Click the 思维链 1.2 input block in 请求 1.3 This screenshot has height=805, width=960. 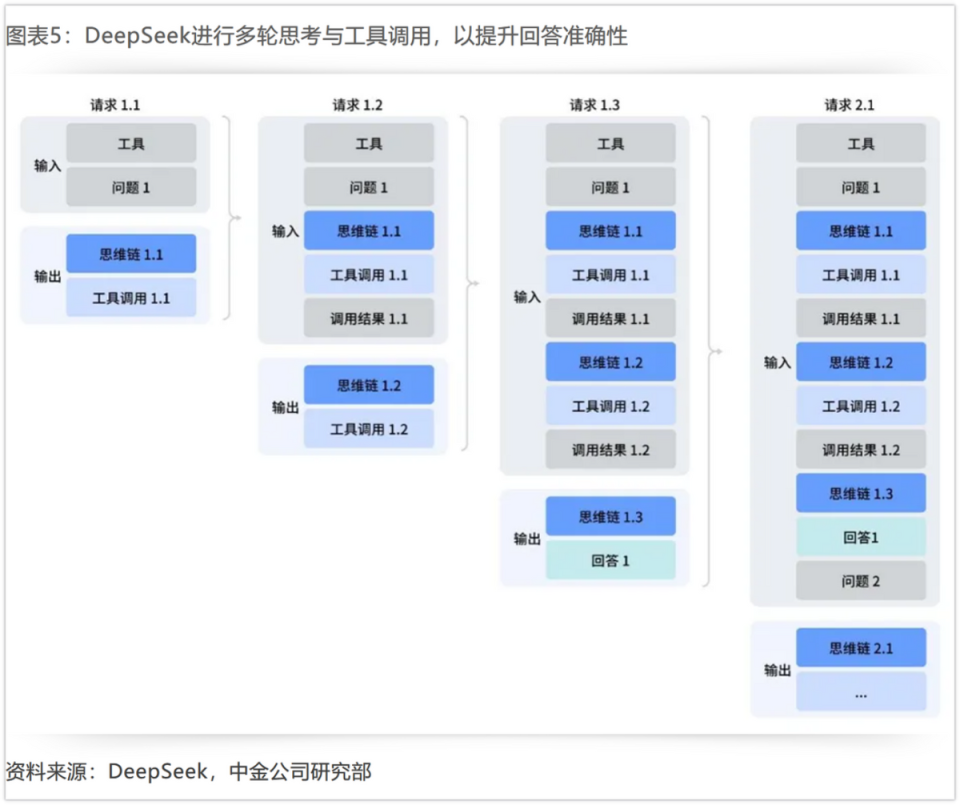click(x=611, y=362)
